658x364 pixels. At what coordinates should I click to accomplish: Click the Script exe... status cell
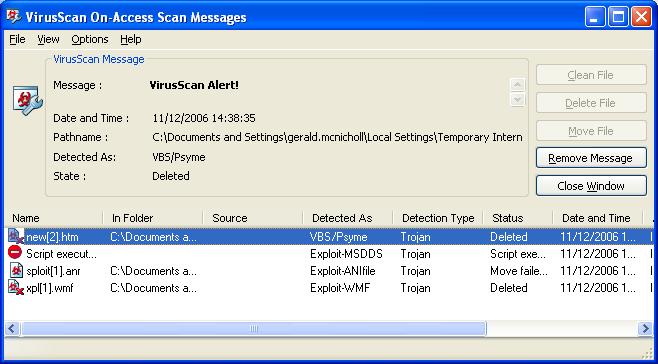point(518,254)
